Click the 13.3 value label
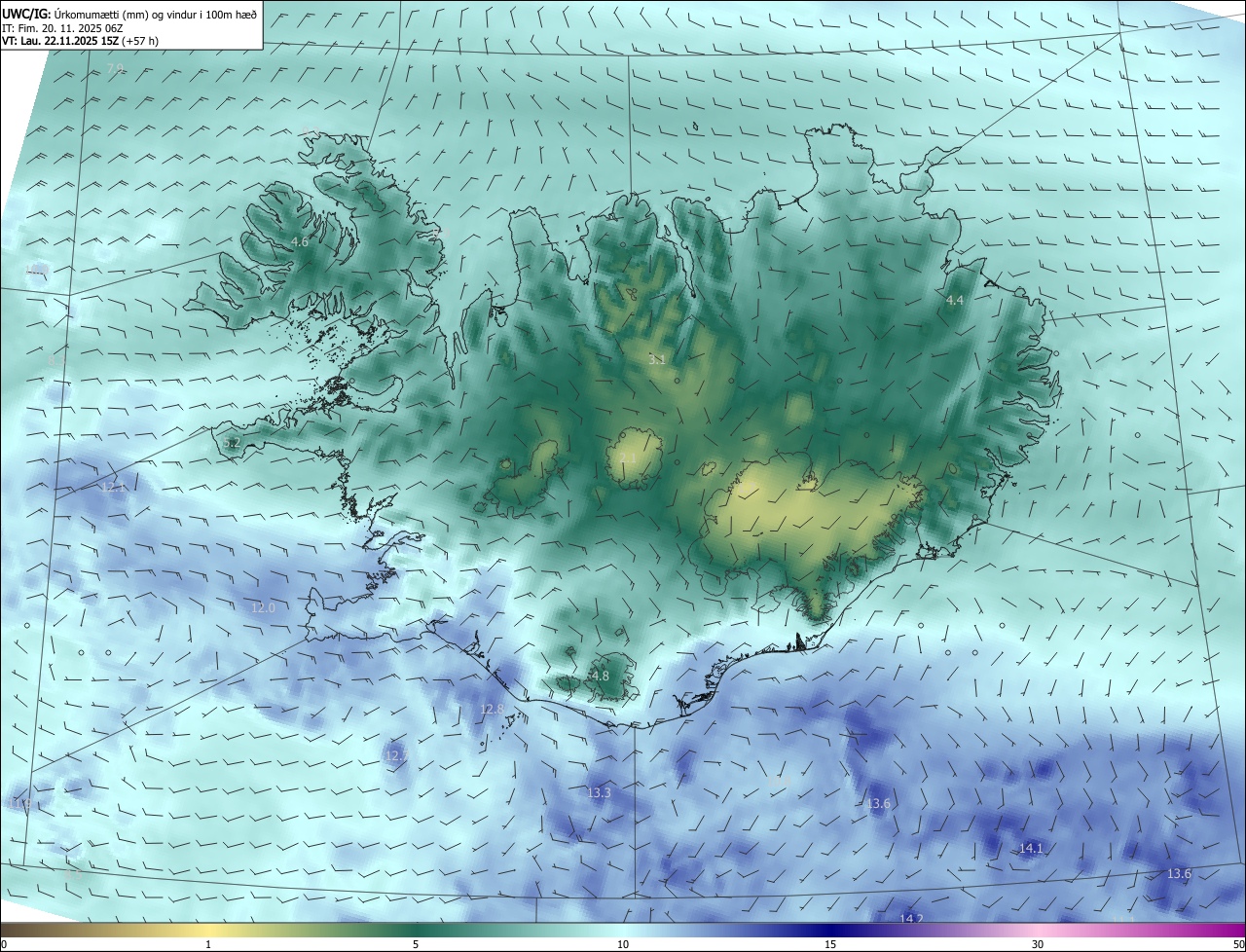The height and width of the screenshot is (952, 1246). pos(599,793)
